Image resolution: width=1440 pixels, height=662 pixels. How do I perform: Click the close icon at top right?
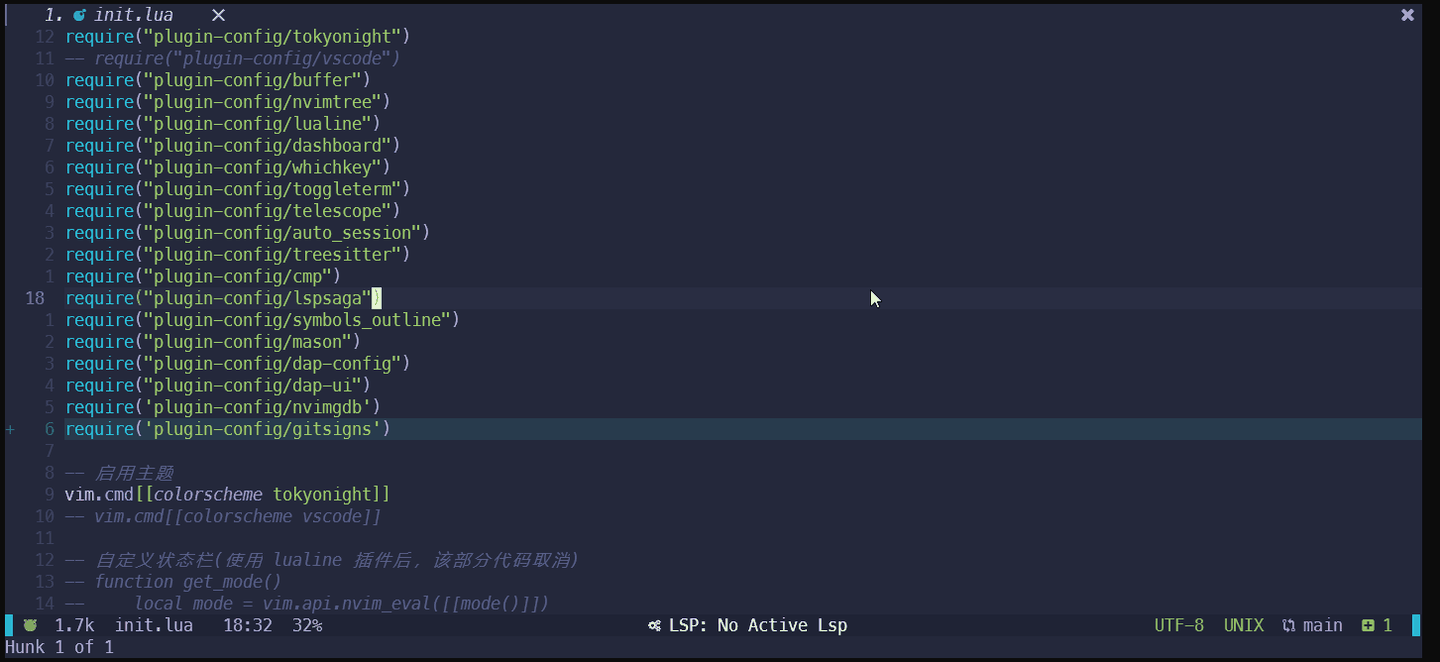1407,15
